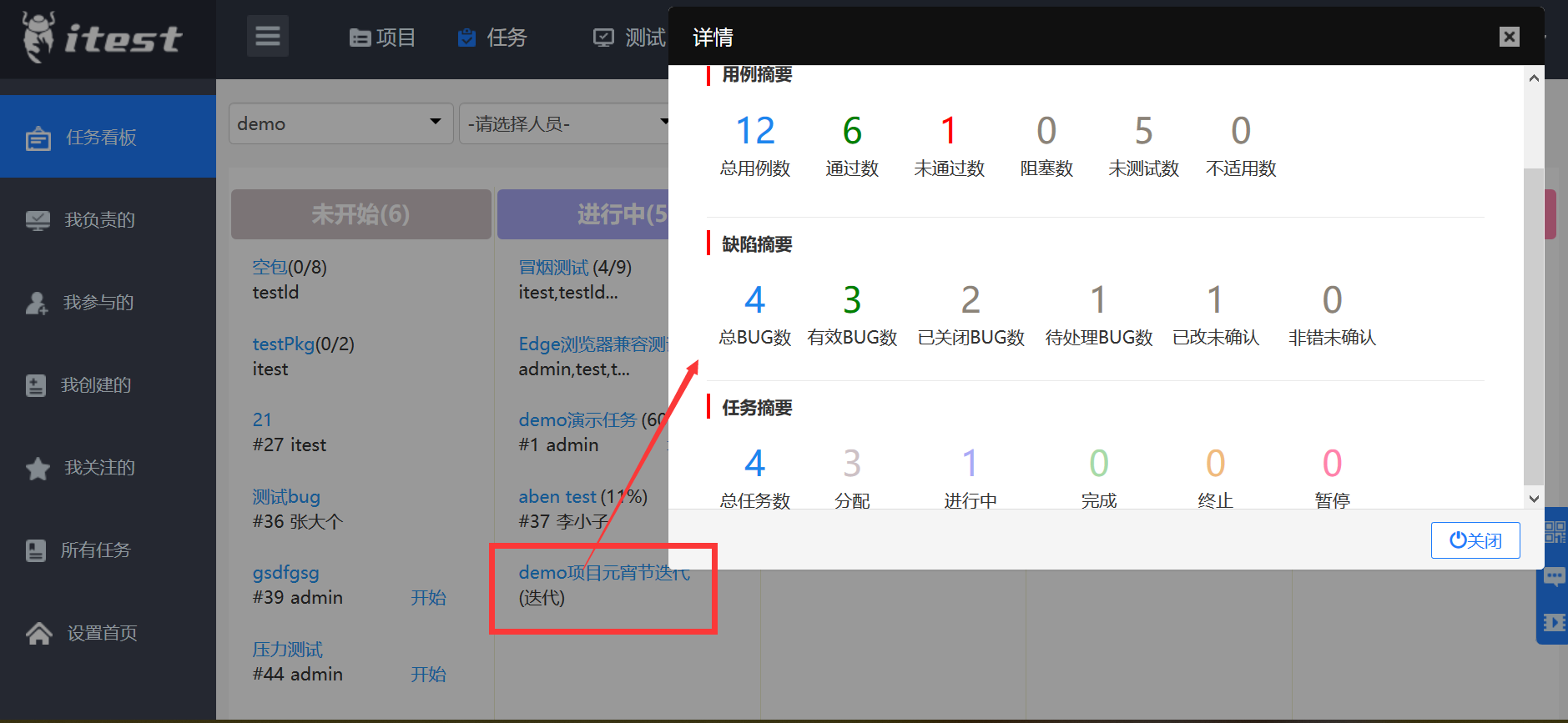This screenshot has height=723, width=1568.
Task: Click the 所有任务 book icon
Action: pyautogui.click(x=35, y=550)
